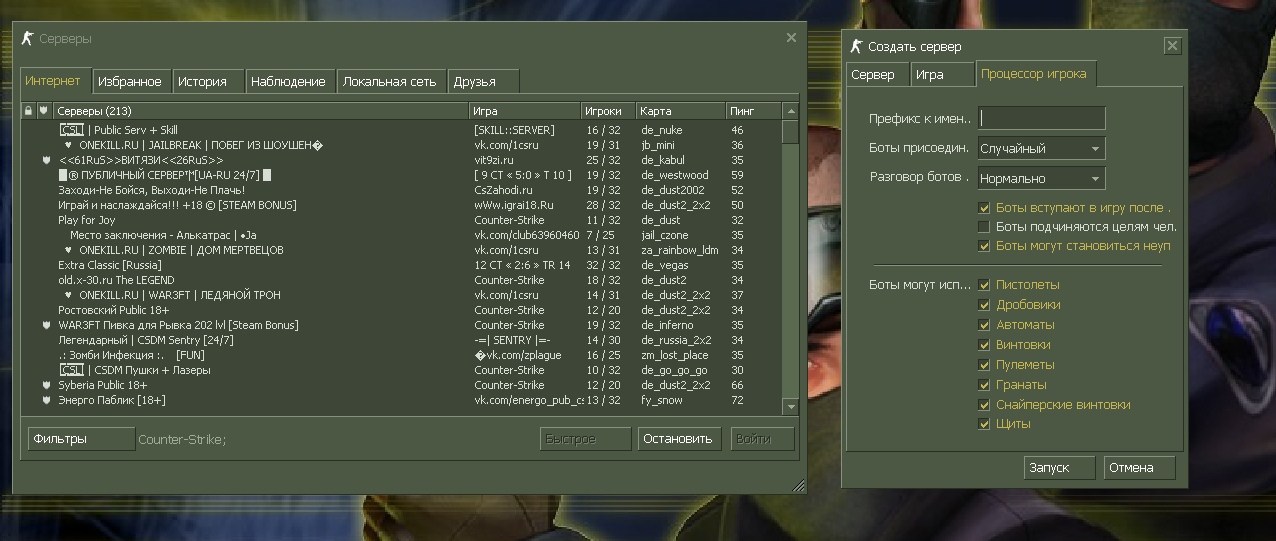Open the 'Разговор ботов' Нормально dropdown
This screenshot has width=1276, height=541.
click(1041, 178)
